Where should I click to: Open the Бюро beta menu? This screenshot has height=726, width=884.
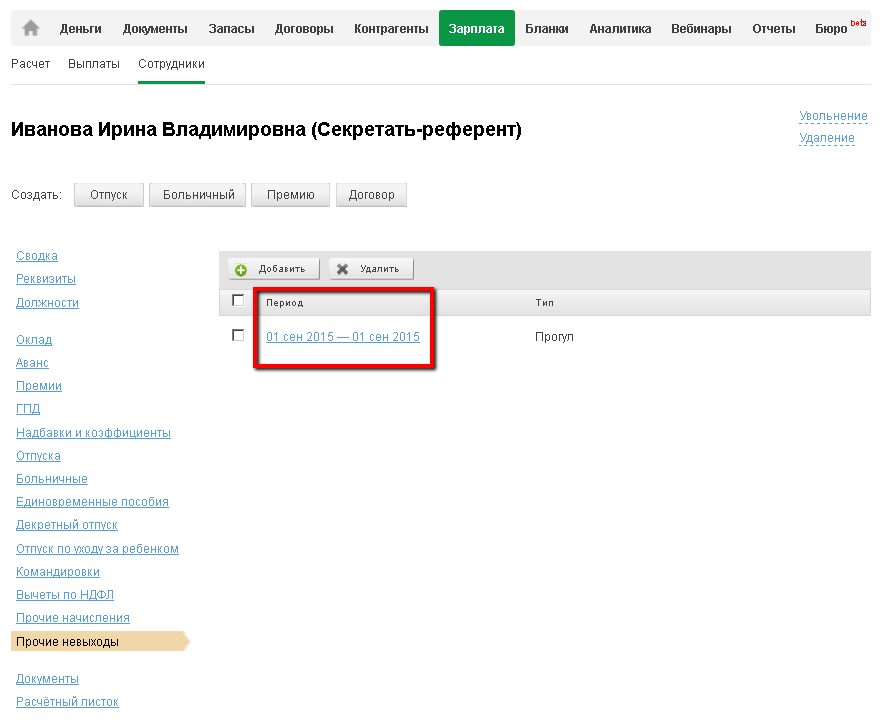pos(840,27)
